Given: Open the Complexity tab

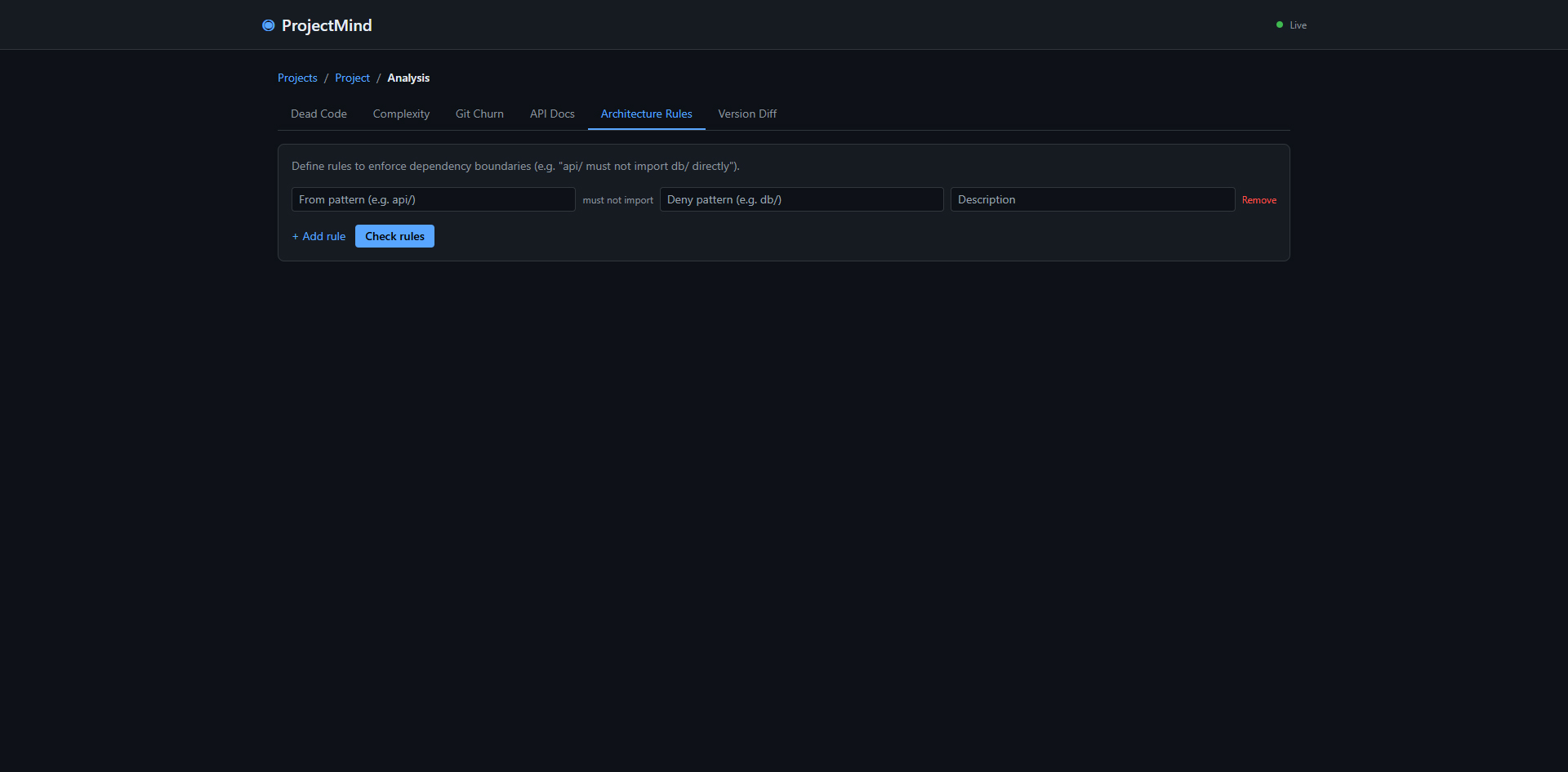Looking at the screenshot, I should [401, 114].
